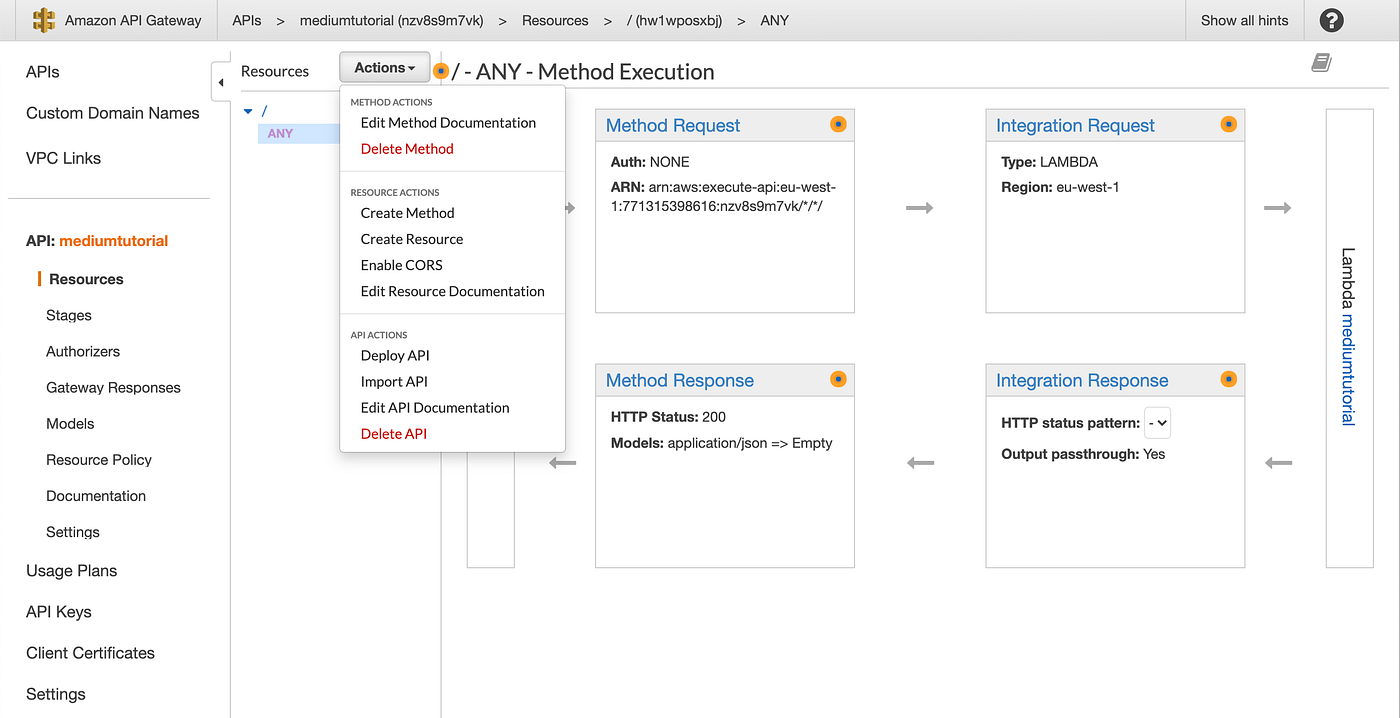Screen dimensions: 1400x718
Task: Open the Method Response link
Action: click(x=680, y=380)
